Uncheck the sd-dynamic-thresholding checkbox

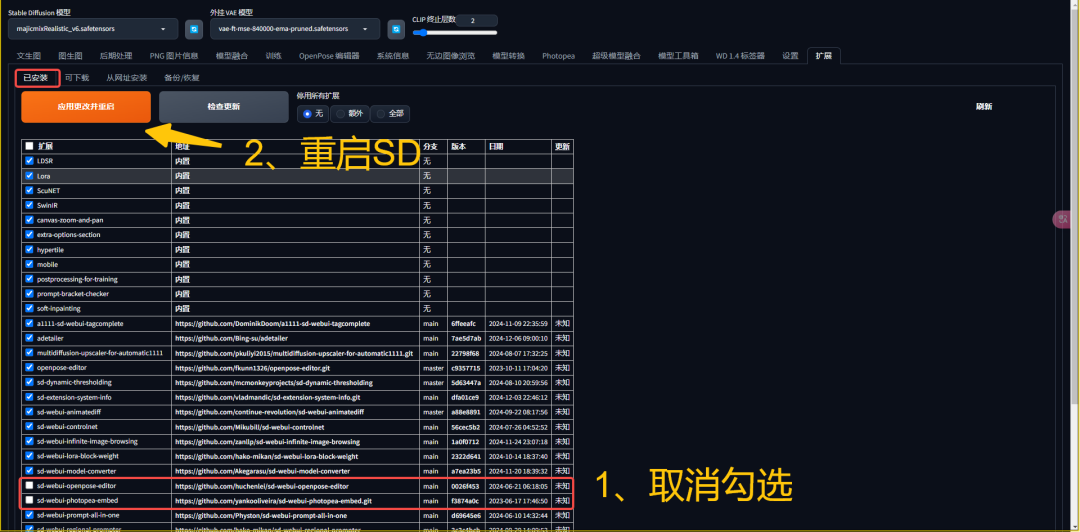(x=29, y=382)
